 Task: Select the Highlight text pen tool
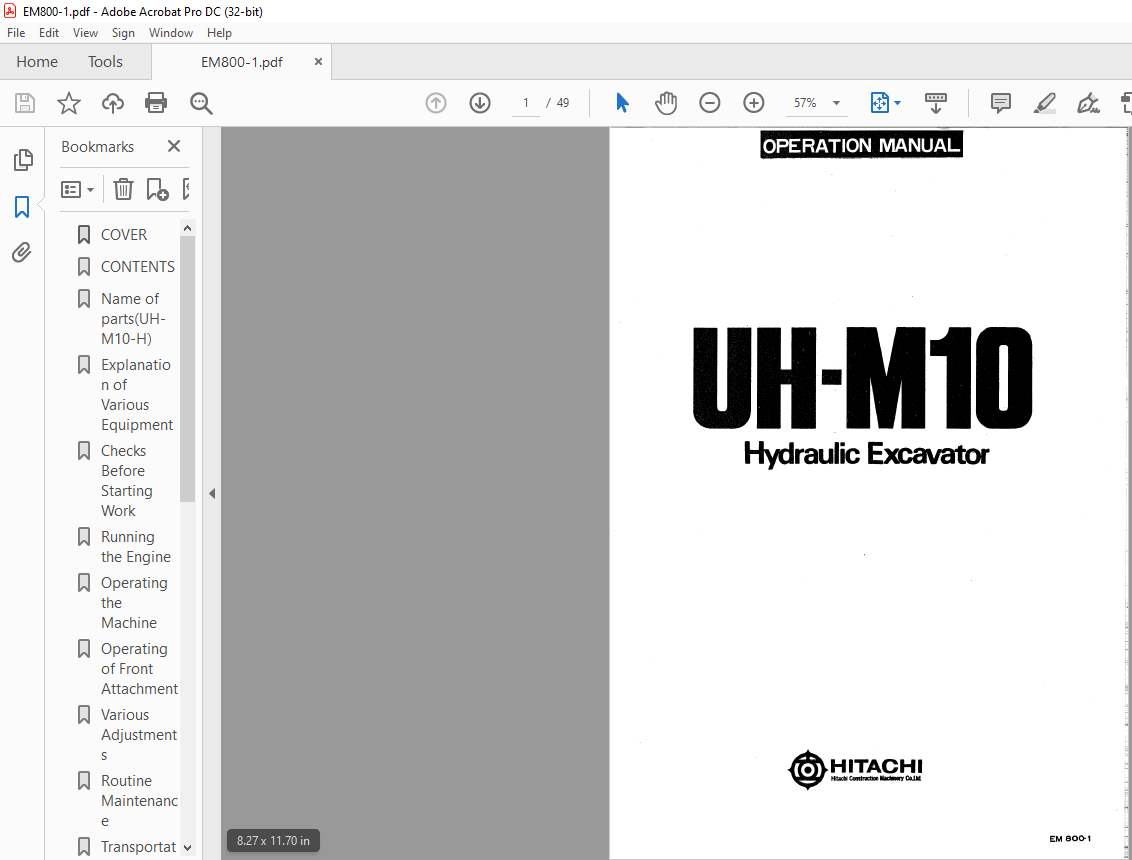[1045, 103]
